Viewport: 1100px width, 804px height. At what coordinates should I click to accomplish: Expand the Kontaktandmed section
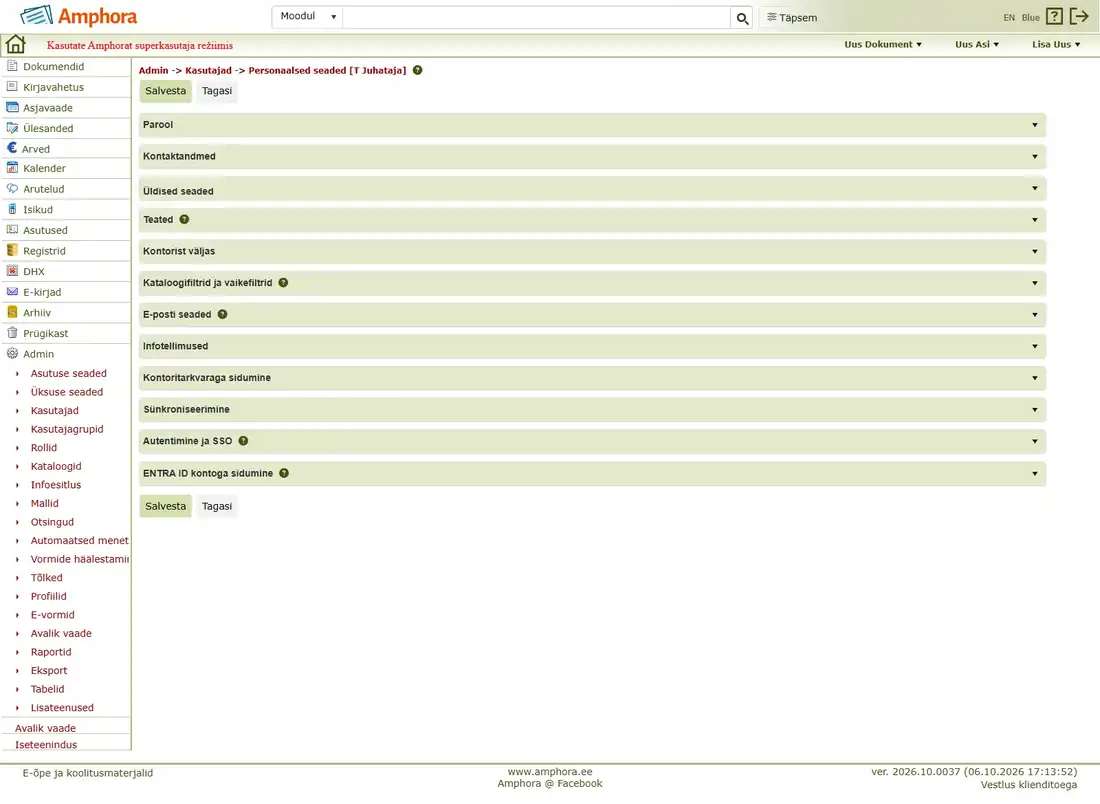[592, 156]
